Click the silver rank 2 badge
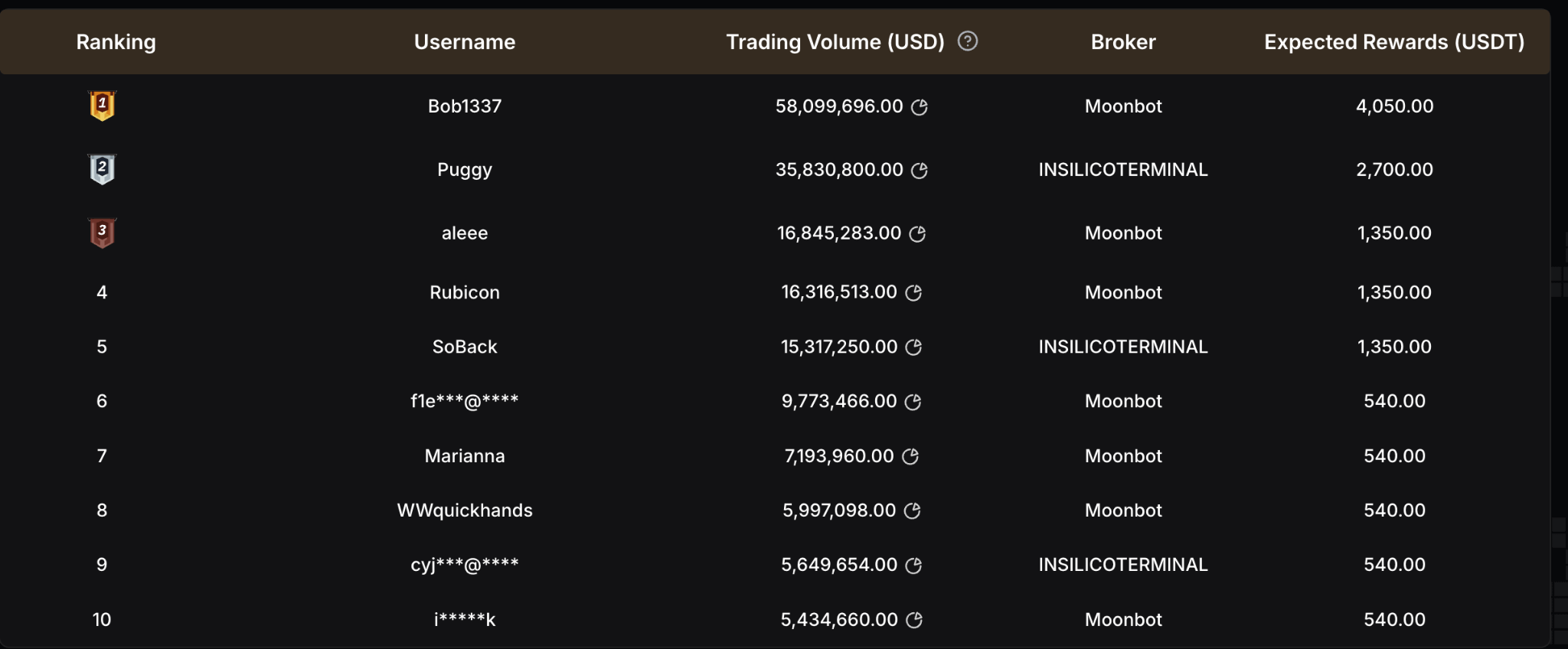This screenshot has height=649, width=1568. point(102,169)
